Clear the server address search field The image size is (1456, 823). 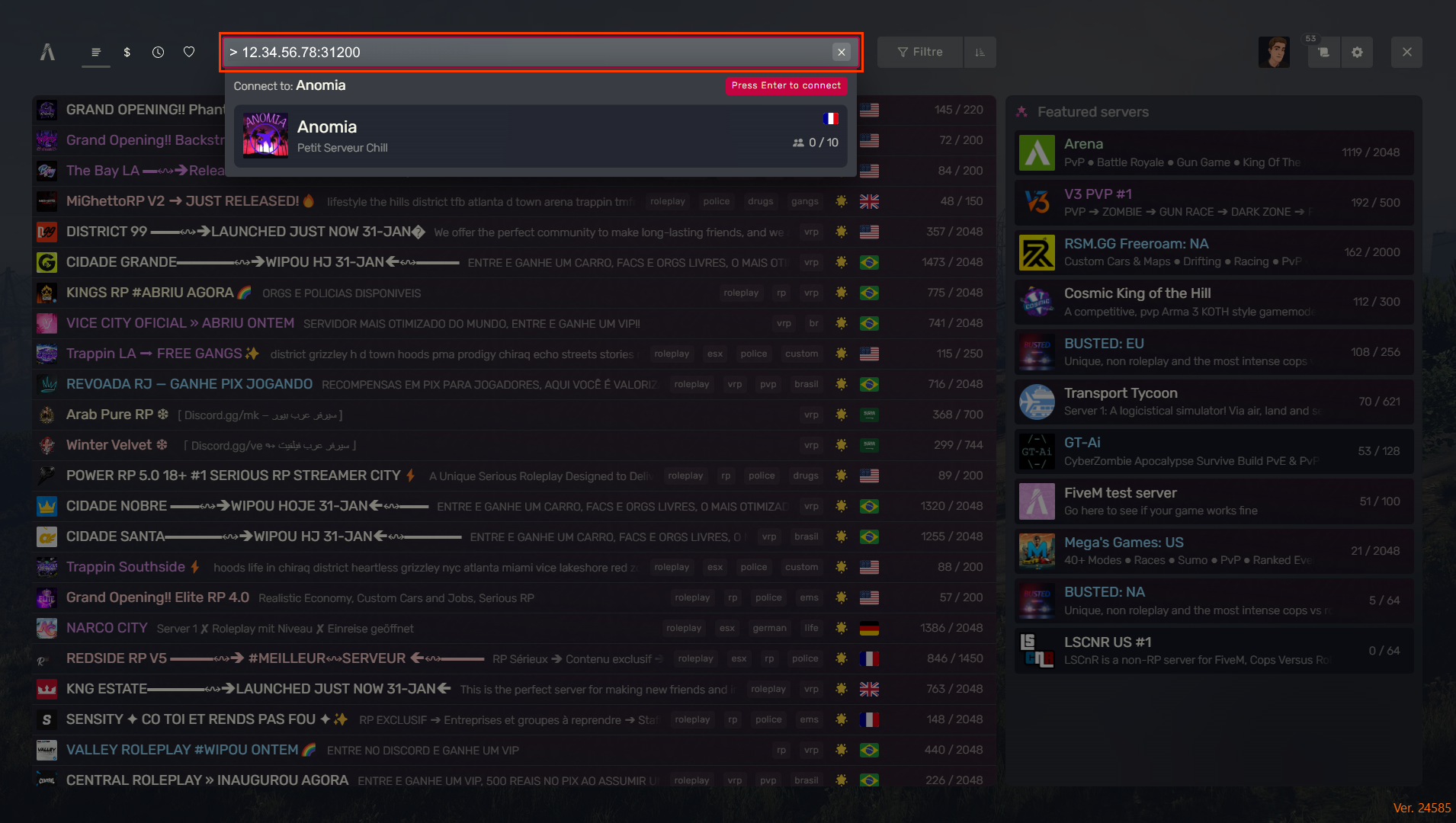tap(842, 52)
